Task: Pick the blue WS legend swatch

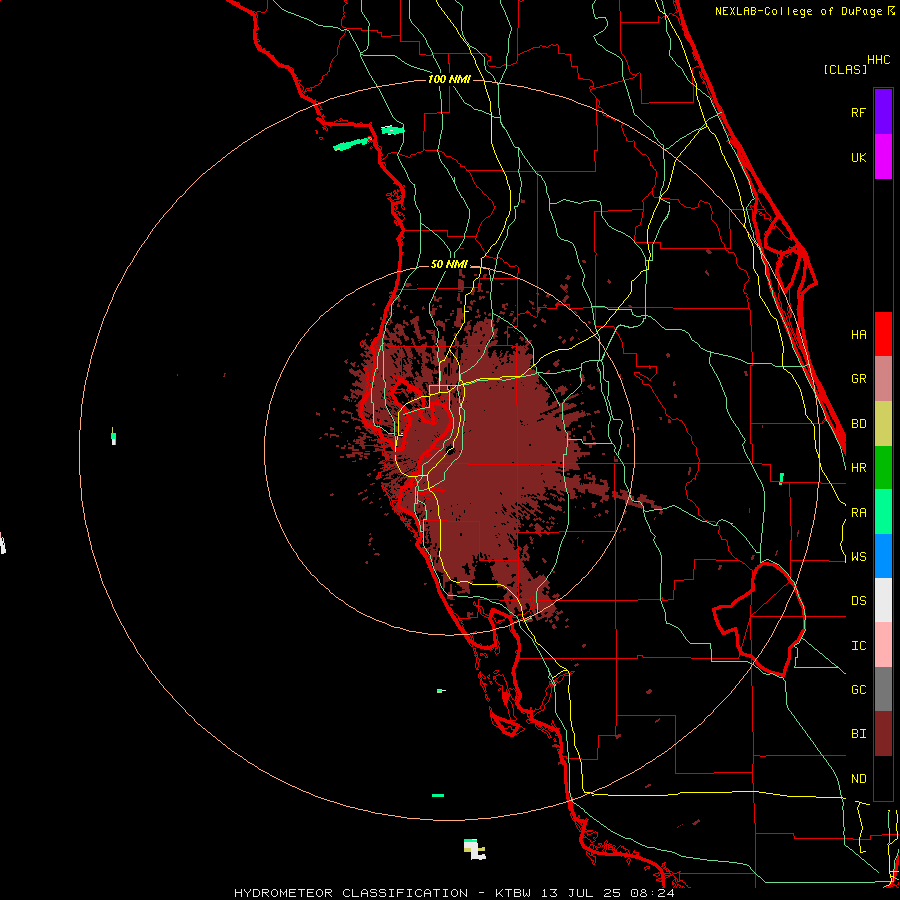Action: (x=883, y=556)
